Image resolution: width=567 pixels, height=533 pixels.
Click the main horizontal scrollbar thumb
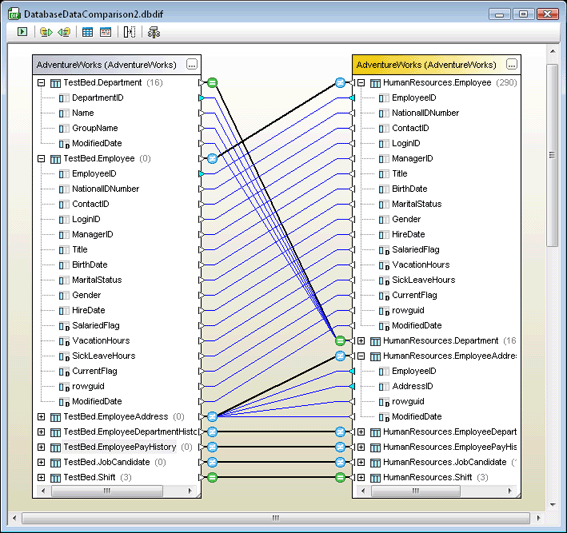276,518
